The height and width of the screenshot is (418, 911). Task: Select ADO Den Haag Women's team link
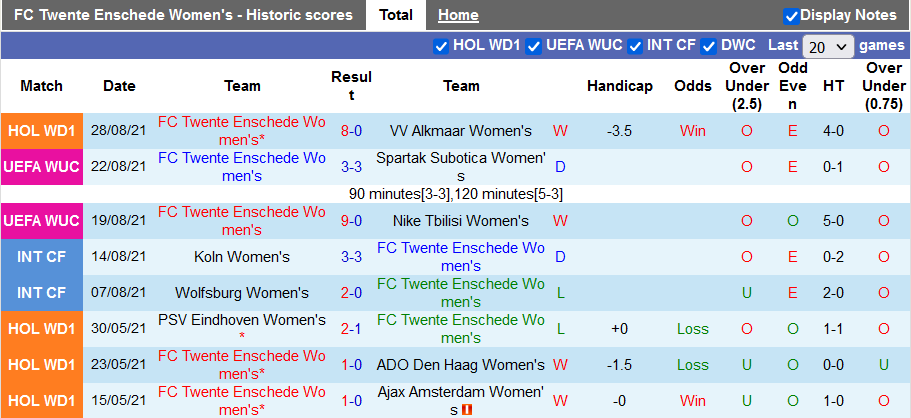tap(461, 365)
